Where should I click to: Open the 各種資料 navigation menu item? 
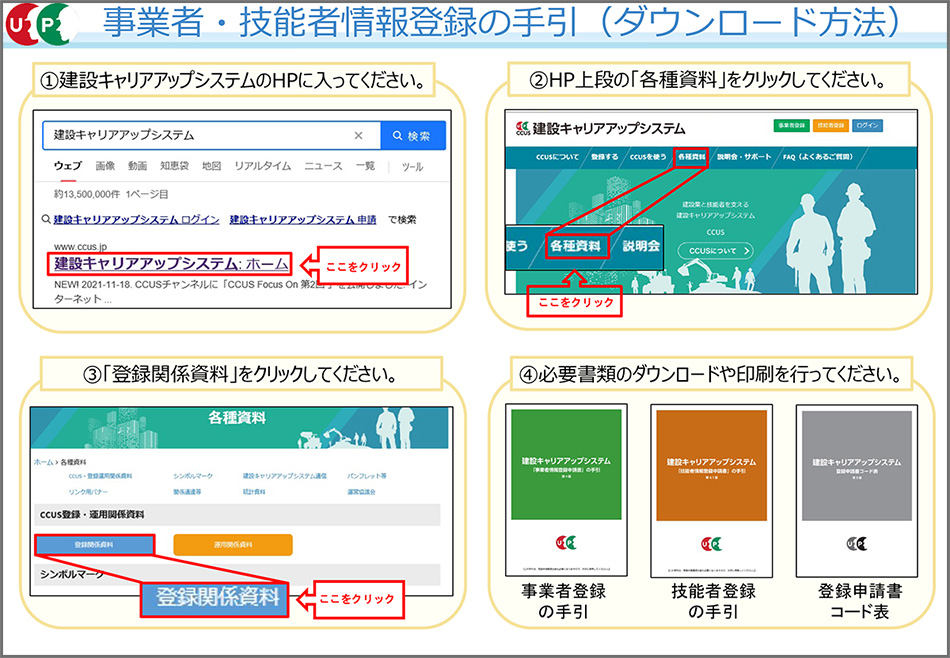[x=691, y=158]
